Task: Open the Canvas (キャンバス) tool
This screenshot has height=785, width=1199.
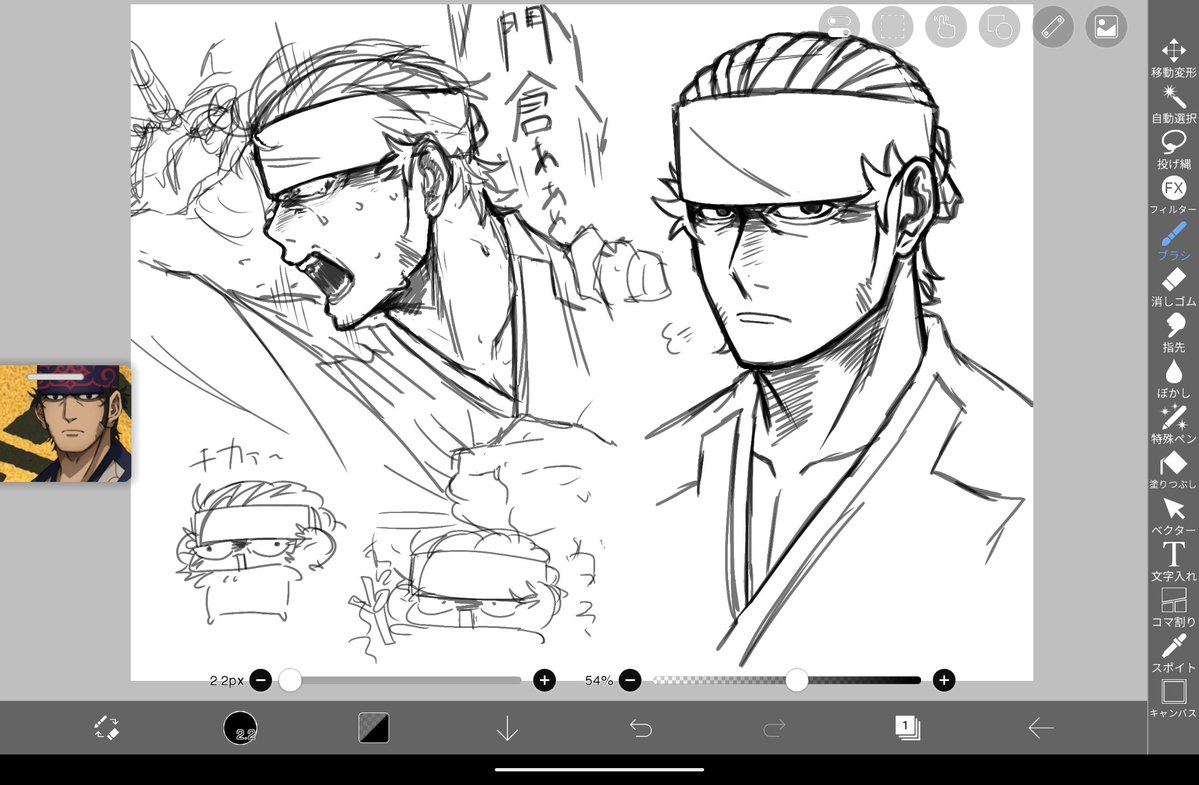Action: point(1173,699)
